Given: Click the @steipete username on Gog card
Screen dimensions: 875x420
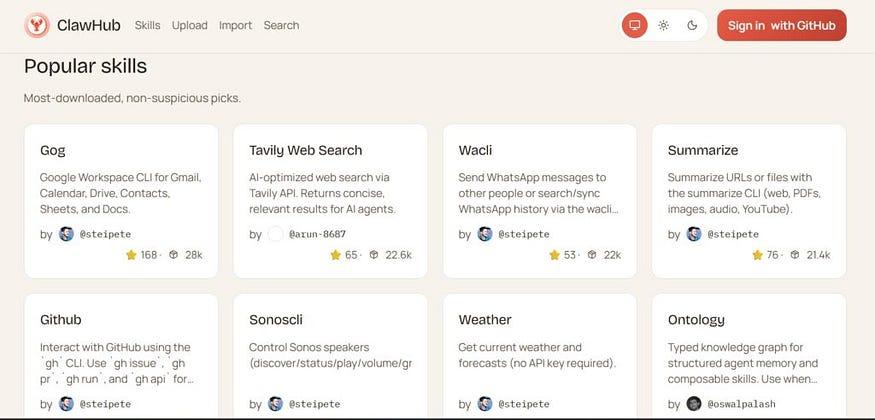Looking at the screenshot, I should pos(105,234).
